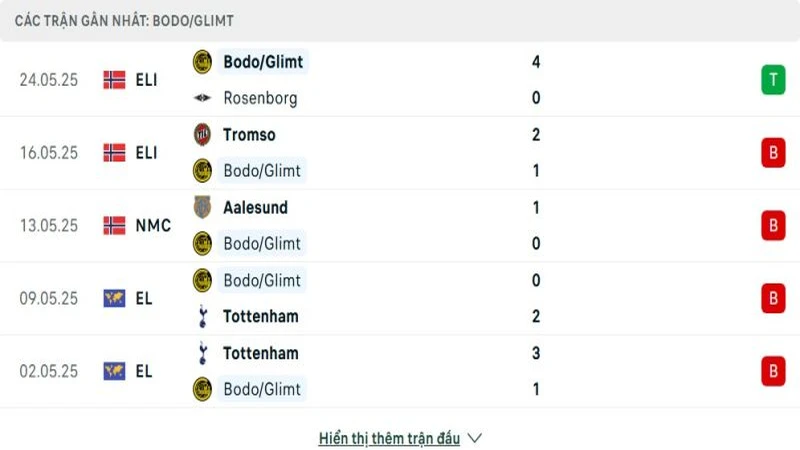800x450 pixels.
Task: Click the Europa League flag icon for 02.05.25
Action: point(114,371)
